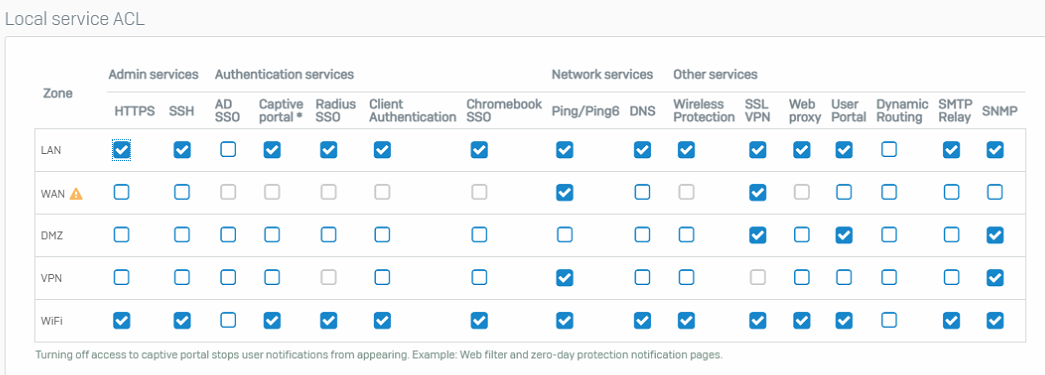Enable HTTPS for the DMZ zone
The image size is (1045, 375).
pyautogui.click(x=121, y=235)
